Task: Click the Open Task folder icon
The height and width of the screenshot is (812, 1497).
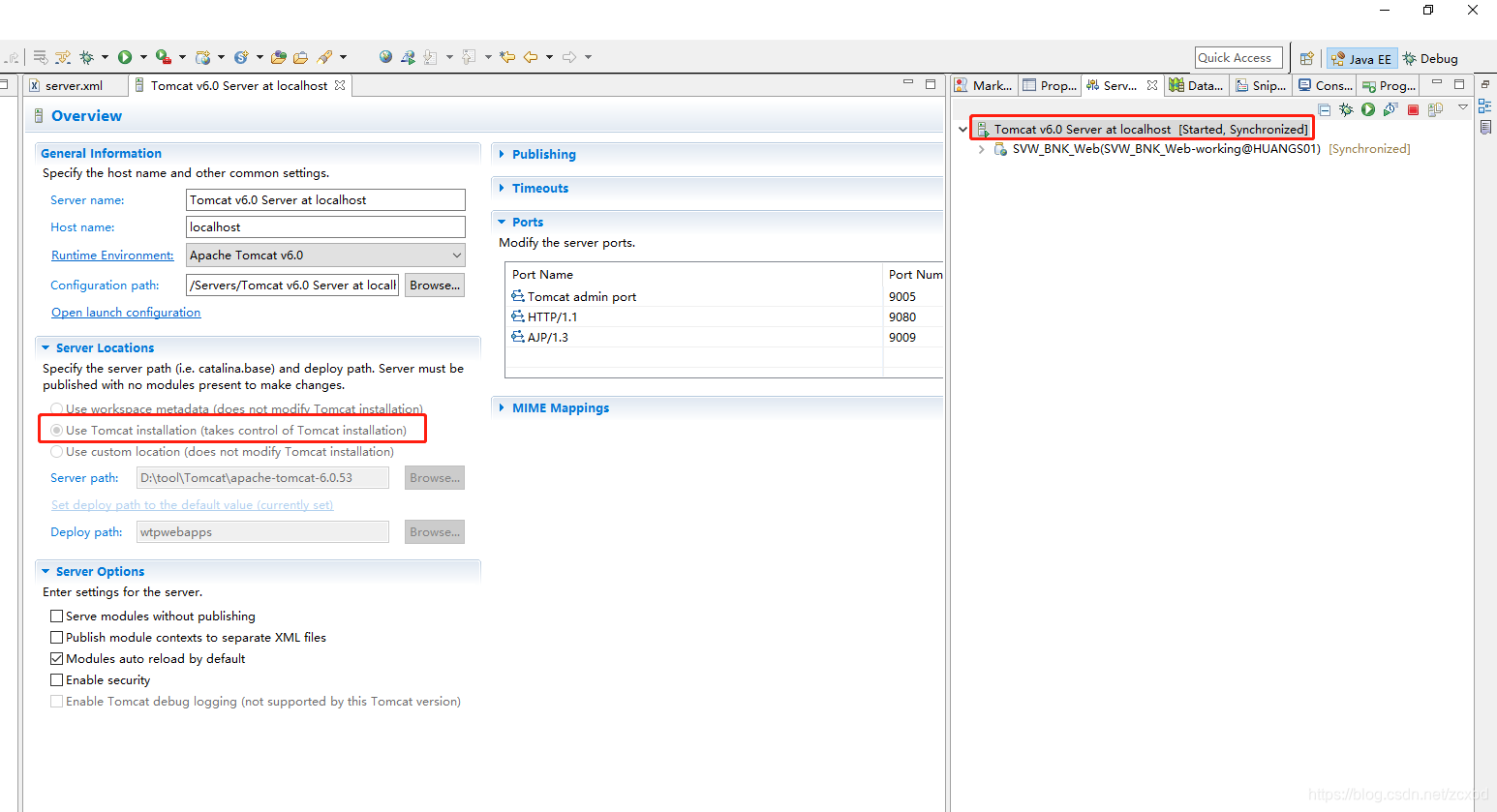Action: 301,57
